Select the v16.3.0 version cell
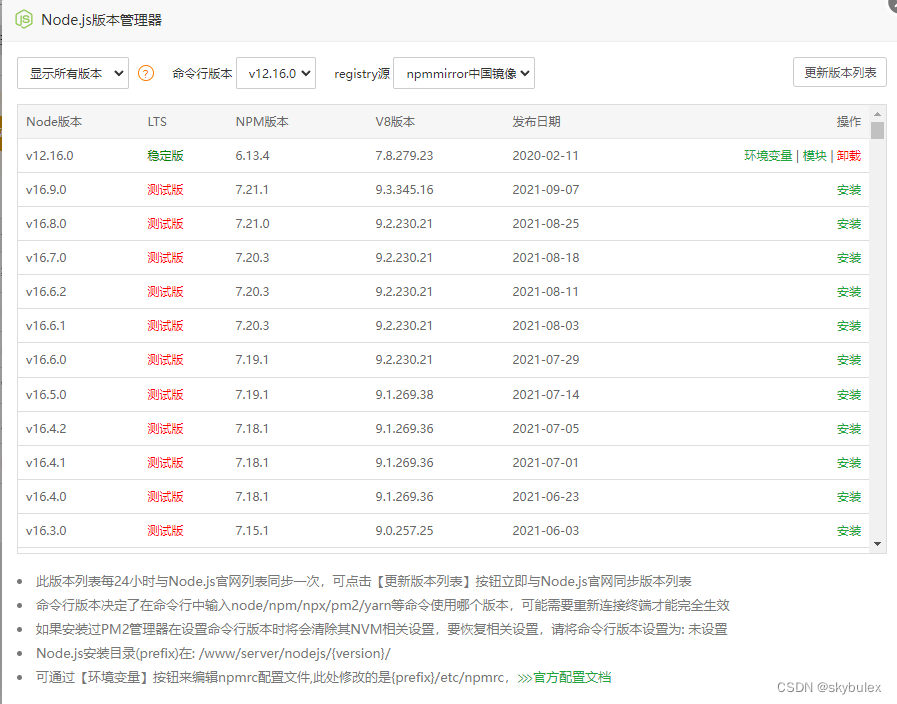 (46, 531)
